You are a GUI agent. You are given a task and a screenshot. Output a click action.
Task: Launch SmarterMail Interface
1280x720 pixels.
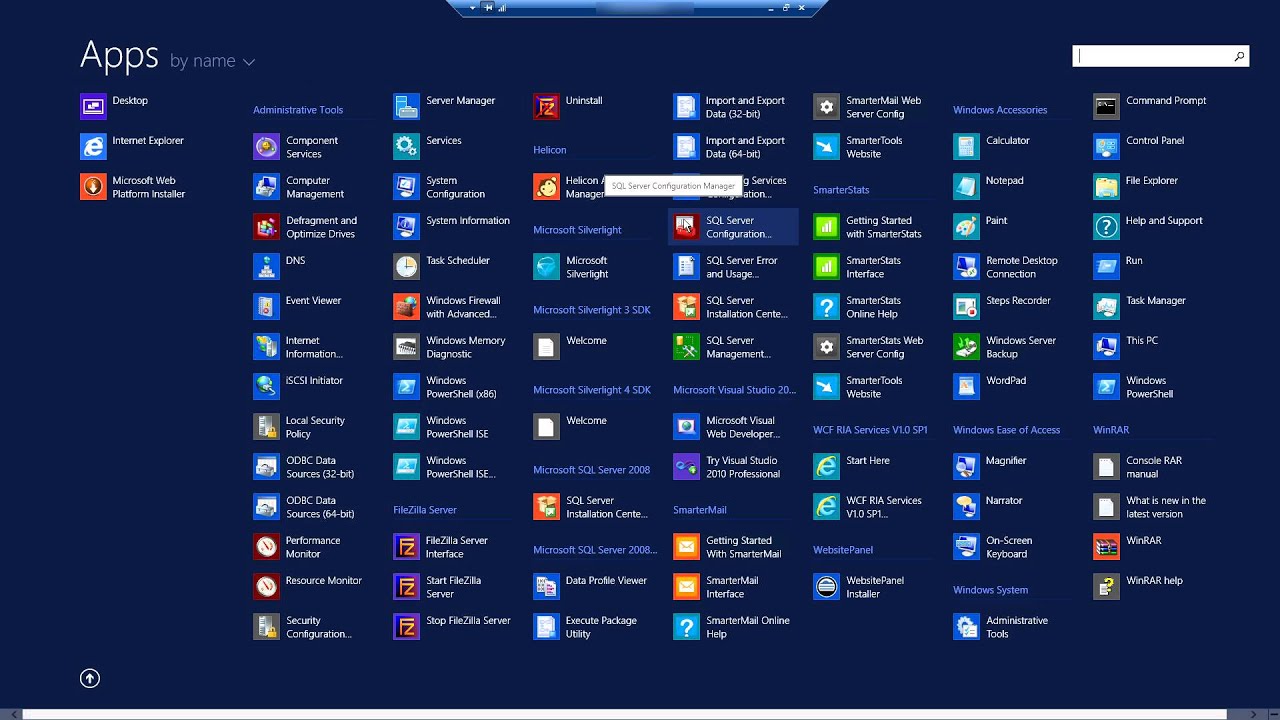point(717,587)
